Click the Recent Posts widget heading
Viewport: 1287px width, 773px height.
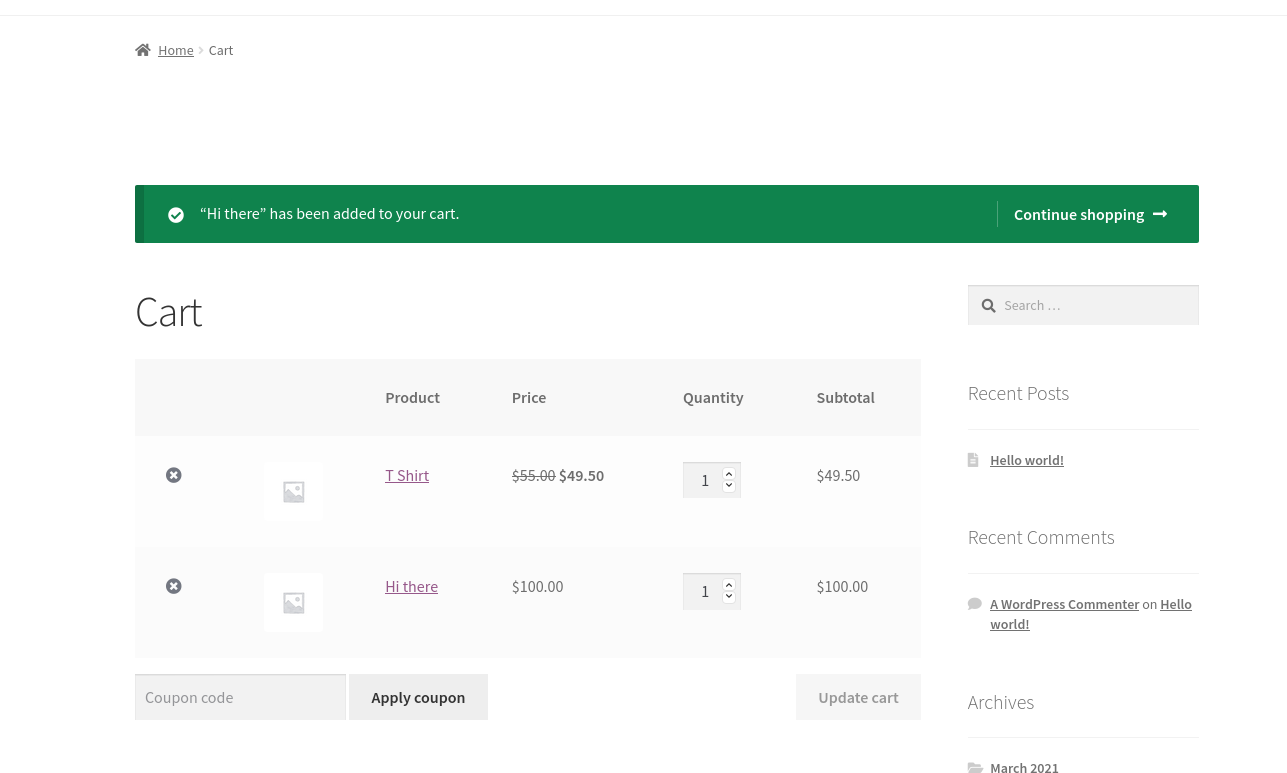[x=1018, y=393]
